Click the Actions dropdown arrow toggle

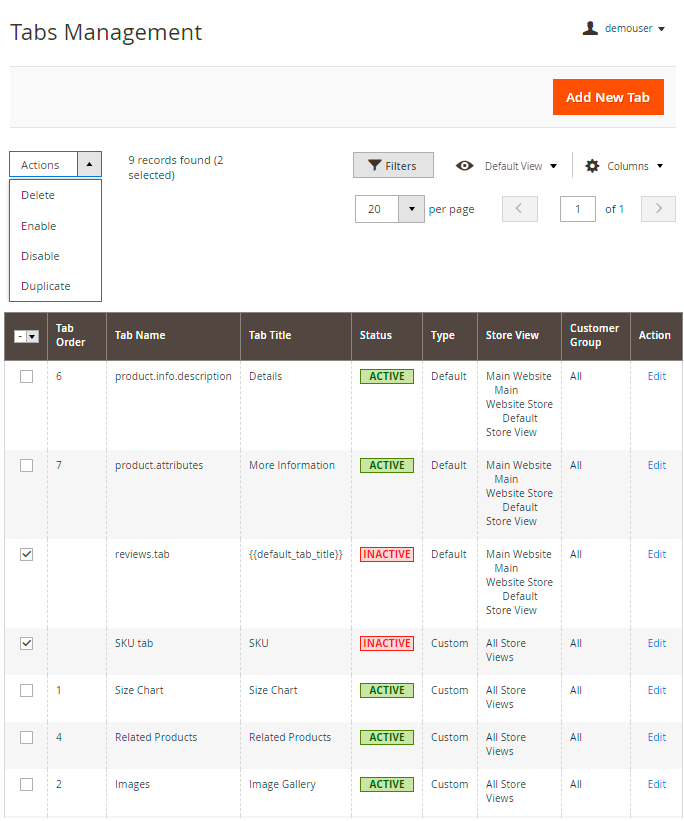pyautogui.click(x=89, y=165)
